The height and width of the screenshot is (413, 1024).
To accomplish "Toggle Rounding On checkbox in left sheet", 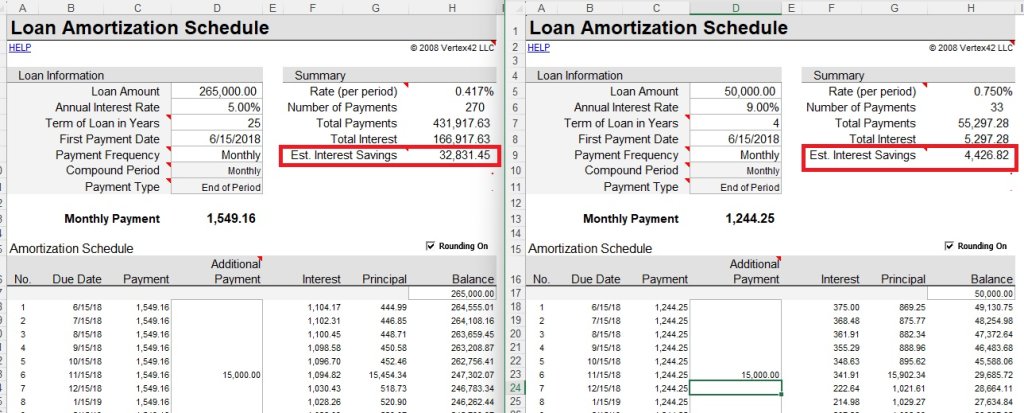I will tap(432, 246).
